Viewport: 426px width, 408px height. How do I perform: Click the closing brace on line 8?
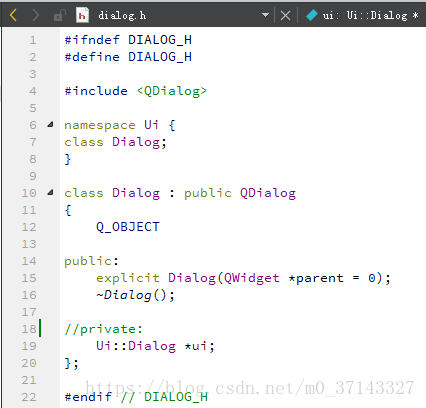point(68,159)
